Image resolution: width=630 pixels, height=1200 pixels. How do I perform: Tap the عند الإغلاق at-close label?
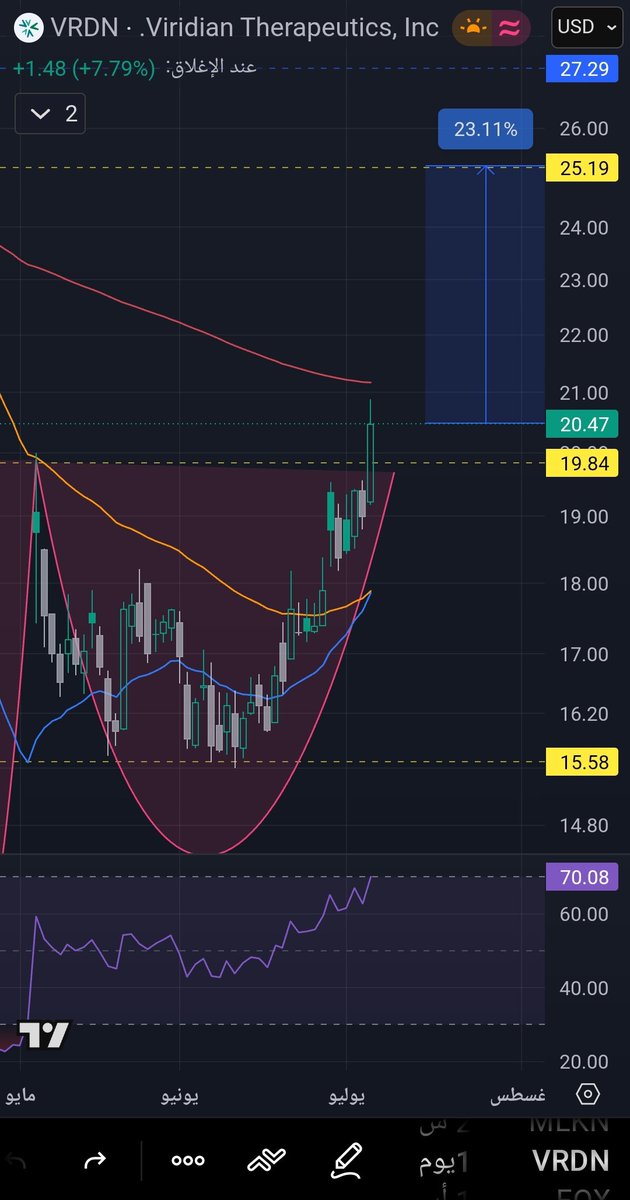point(210,67)
